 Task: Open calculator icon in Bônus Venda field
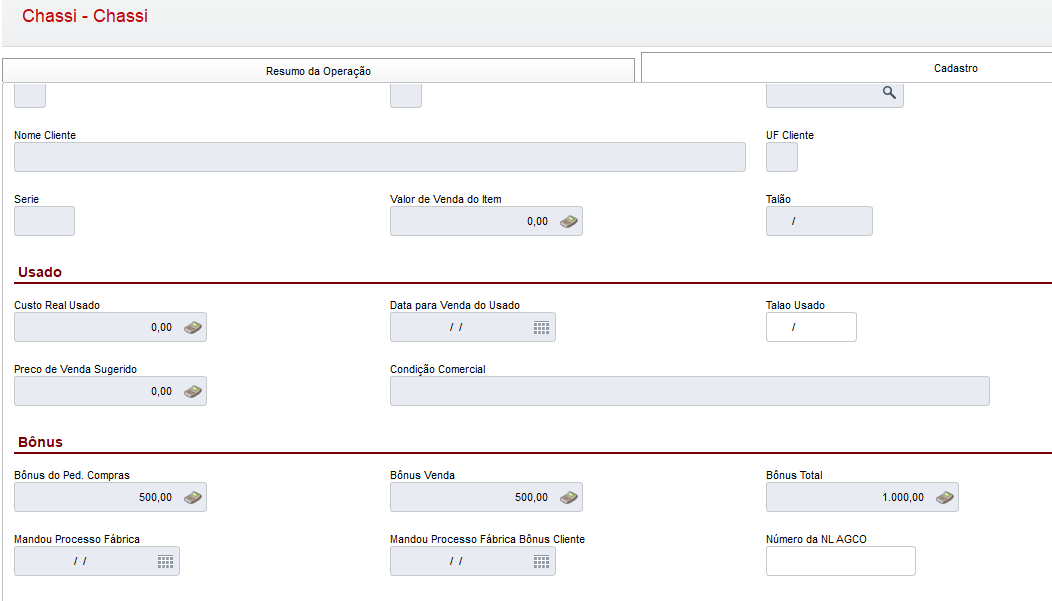coord(569,497)
